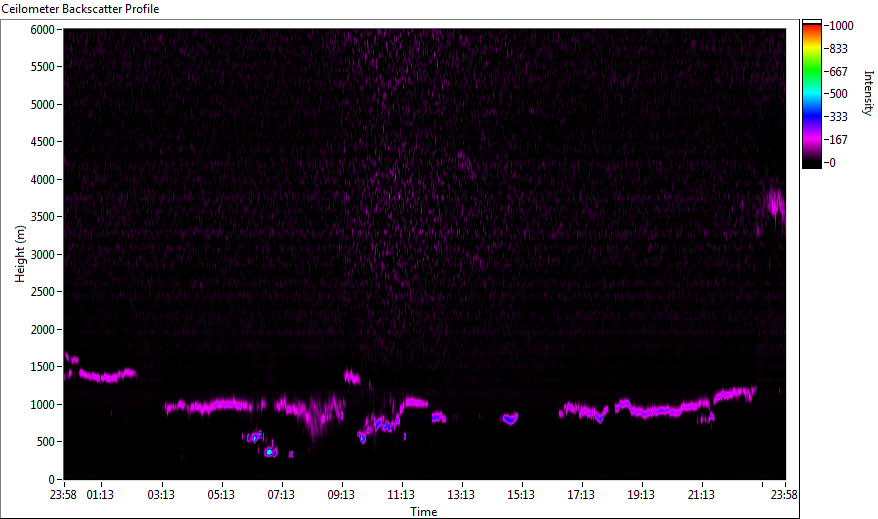This screenshot has width=878, height=519.
Task: Click the 0 height axis value
Action: point(52,480)
